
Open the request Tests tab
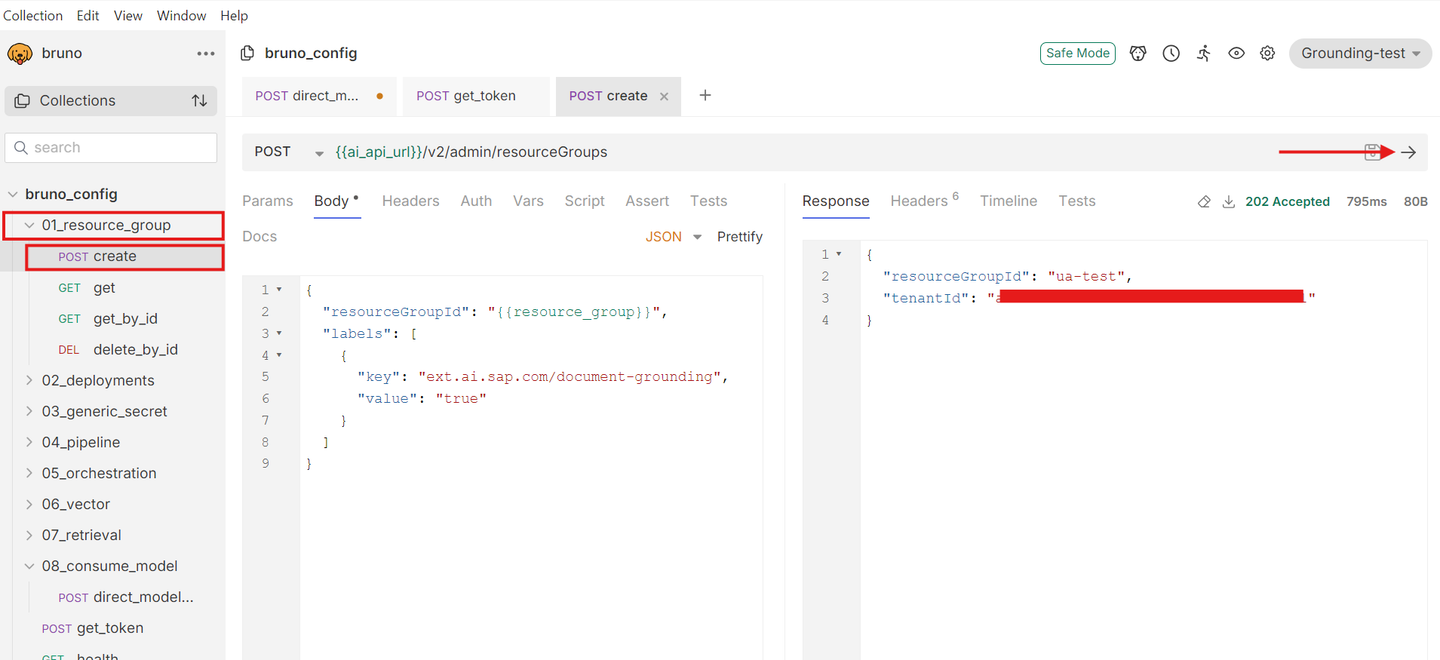709,201
